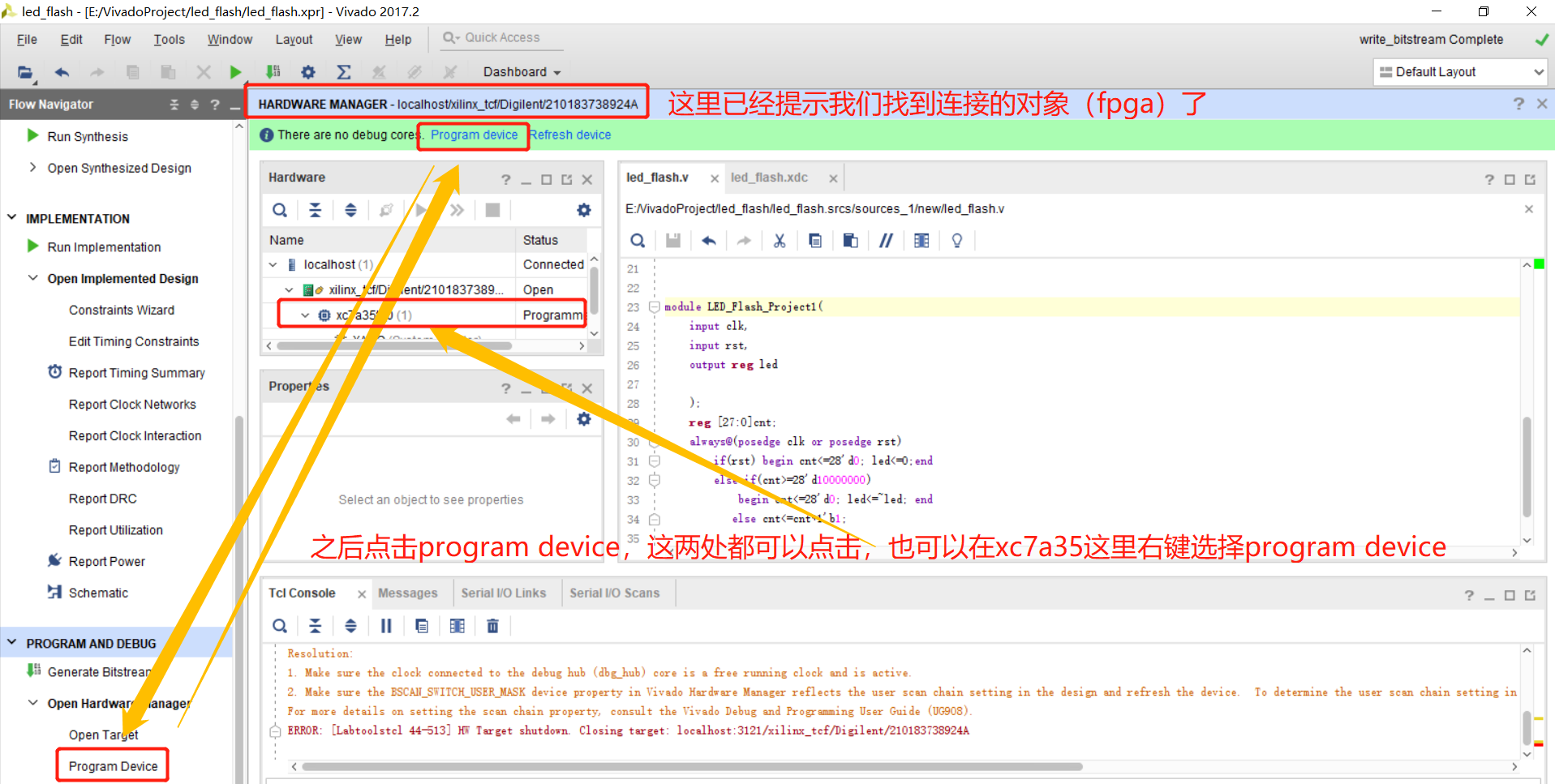Click search icon in led_flash.v editor toolbar

638,240
